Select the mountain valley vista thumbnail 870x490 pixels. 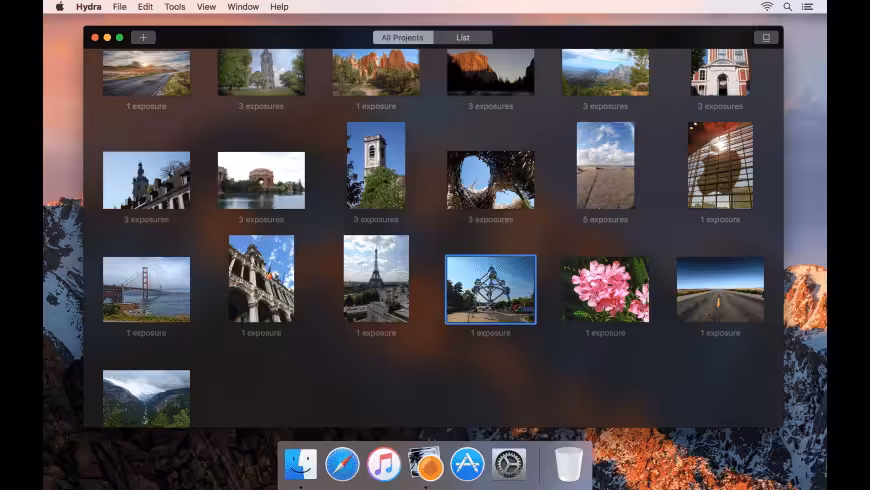[605, 73]
